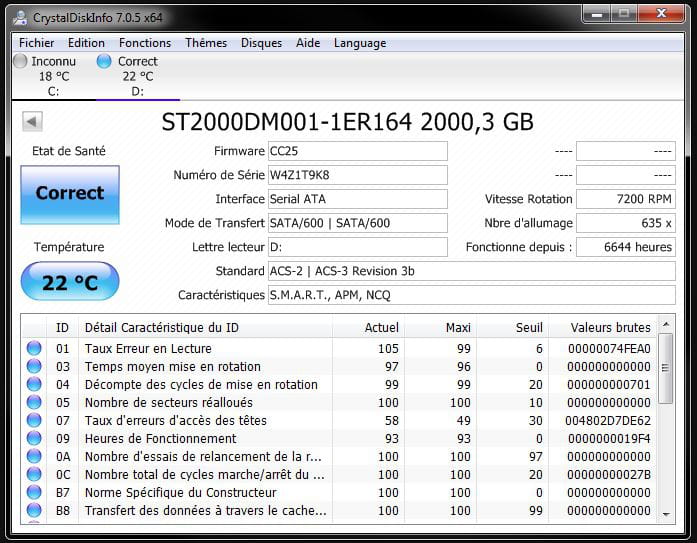Click raw value 0000000019F4

click(x=609, y=439)
